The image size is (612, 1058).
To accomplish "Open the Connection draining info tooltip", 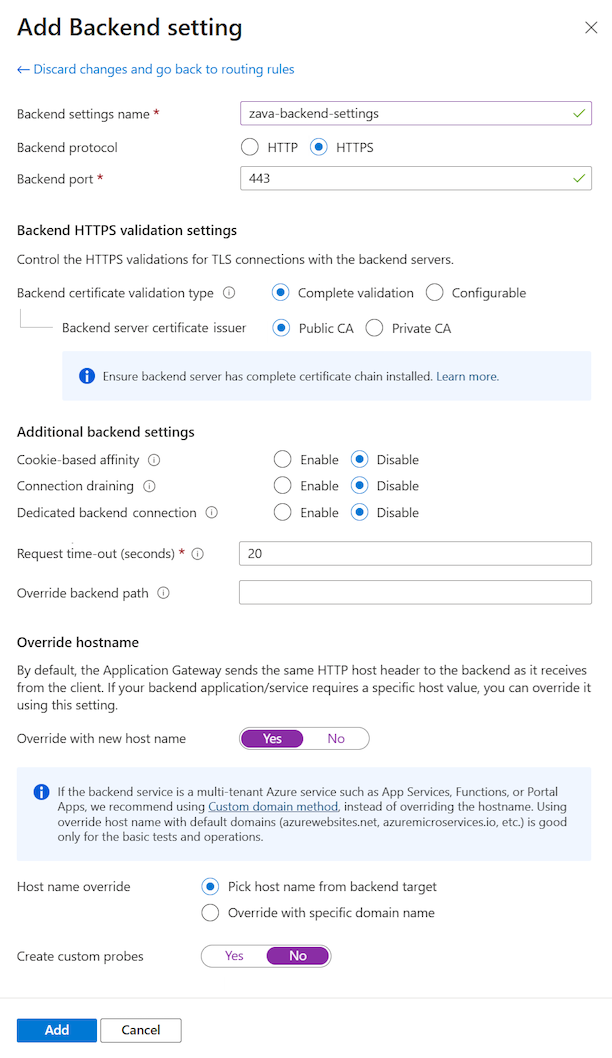I will point(148,485).
